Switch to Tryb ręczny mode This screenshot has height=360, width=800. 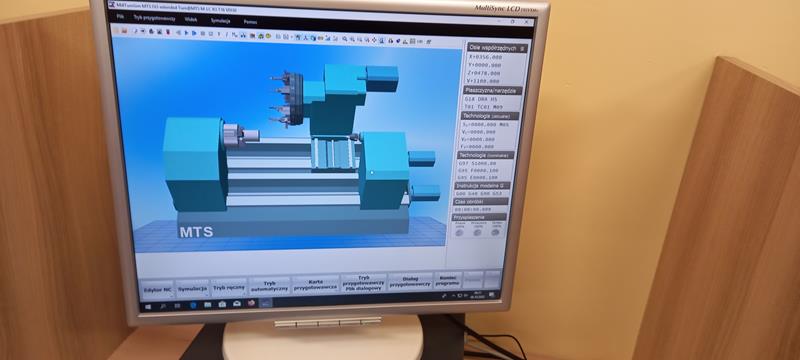point(229,288)
